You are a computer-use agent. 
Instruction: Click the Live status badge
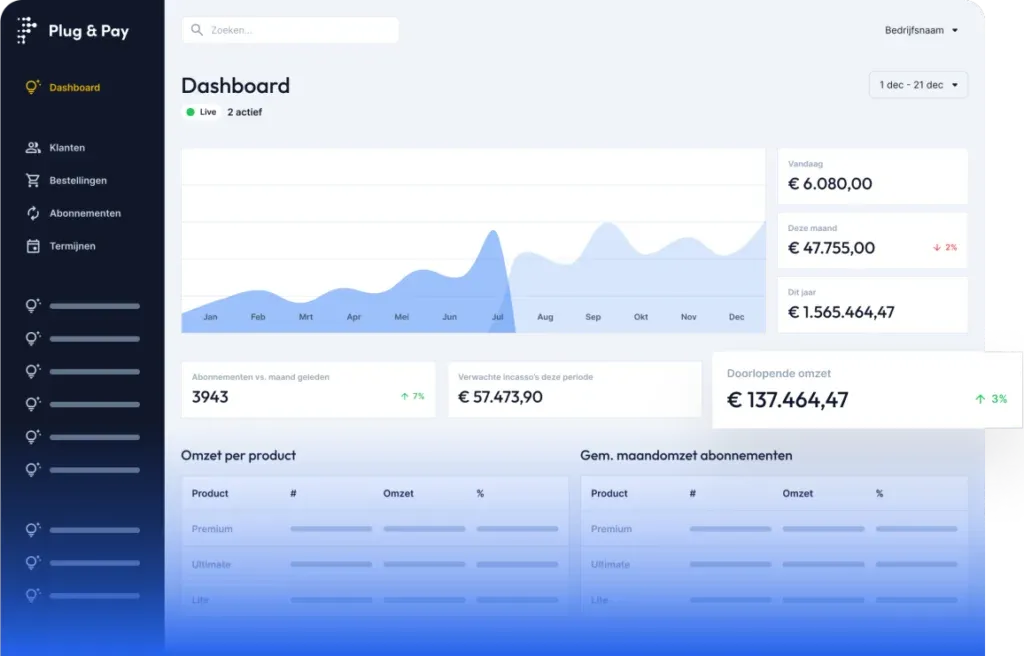tap(201, 112)
